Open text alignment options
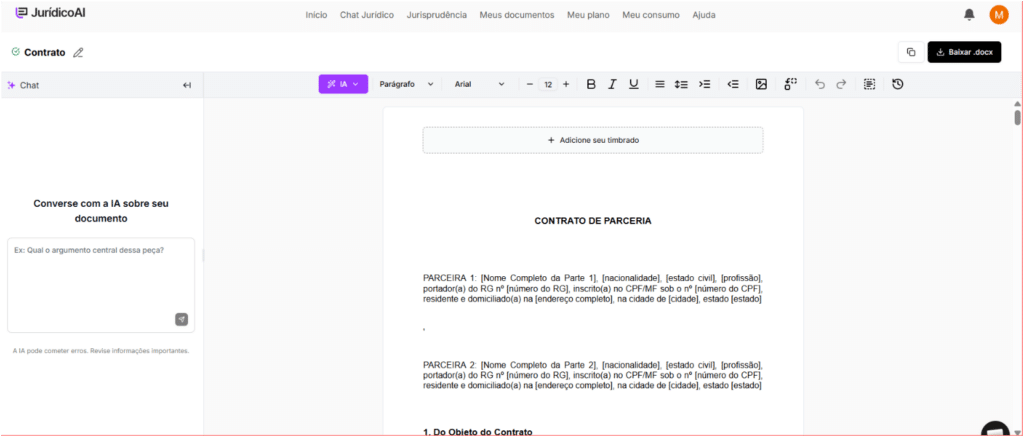The height and width of the screenshot is (437, 1024). pyautogui.click(x=660, y=84)
